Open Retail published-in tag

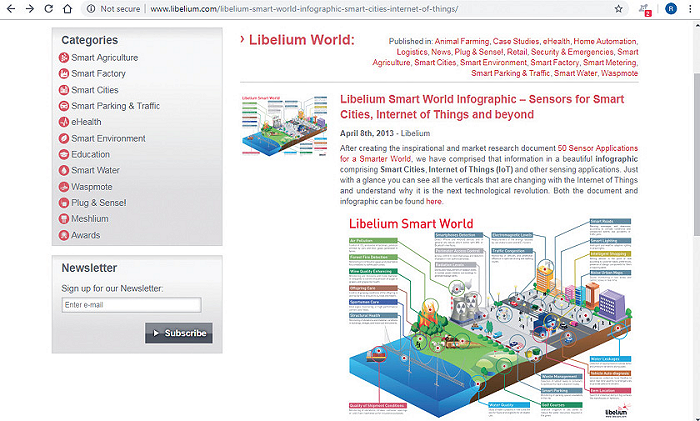point(517,52)
